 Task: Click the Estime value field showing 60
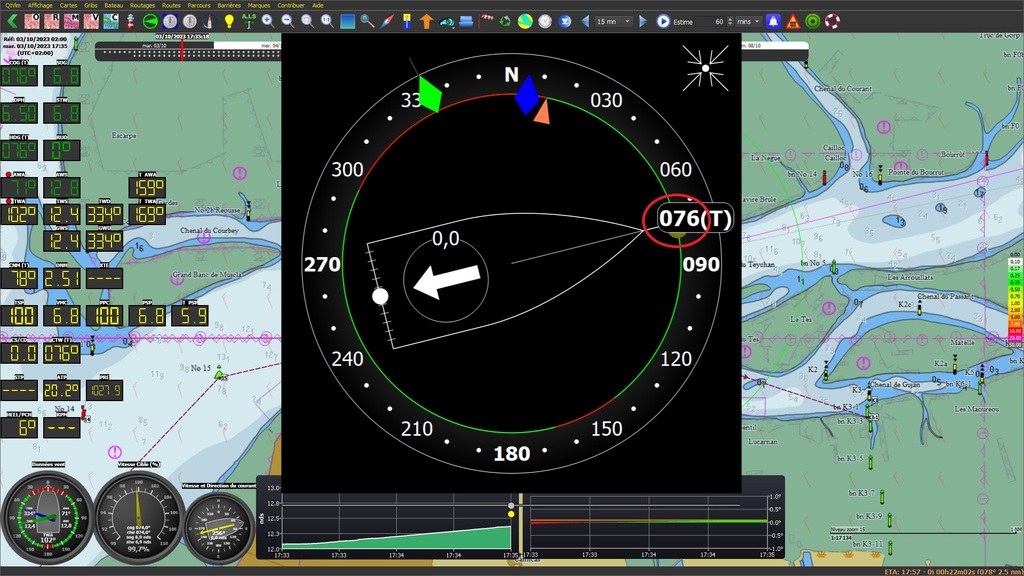coord(709,21)
